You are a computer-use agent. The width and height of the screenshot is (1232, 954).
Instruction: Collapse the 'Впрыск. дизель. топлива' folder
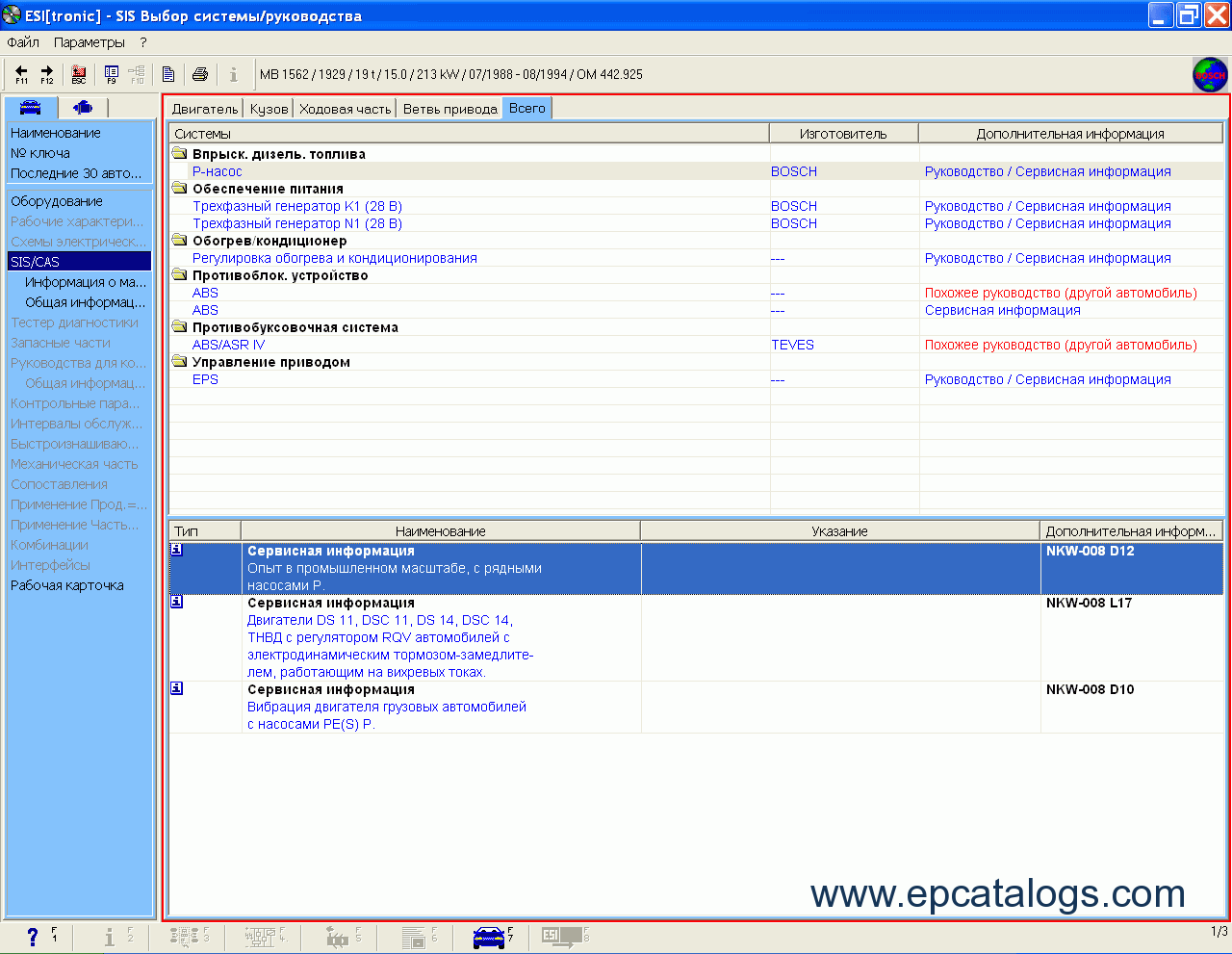[179, 154]
